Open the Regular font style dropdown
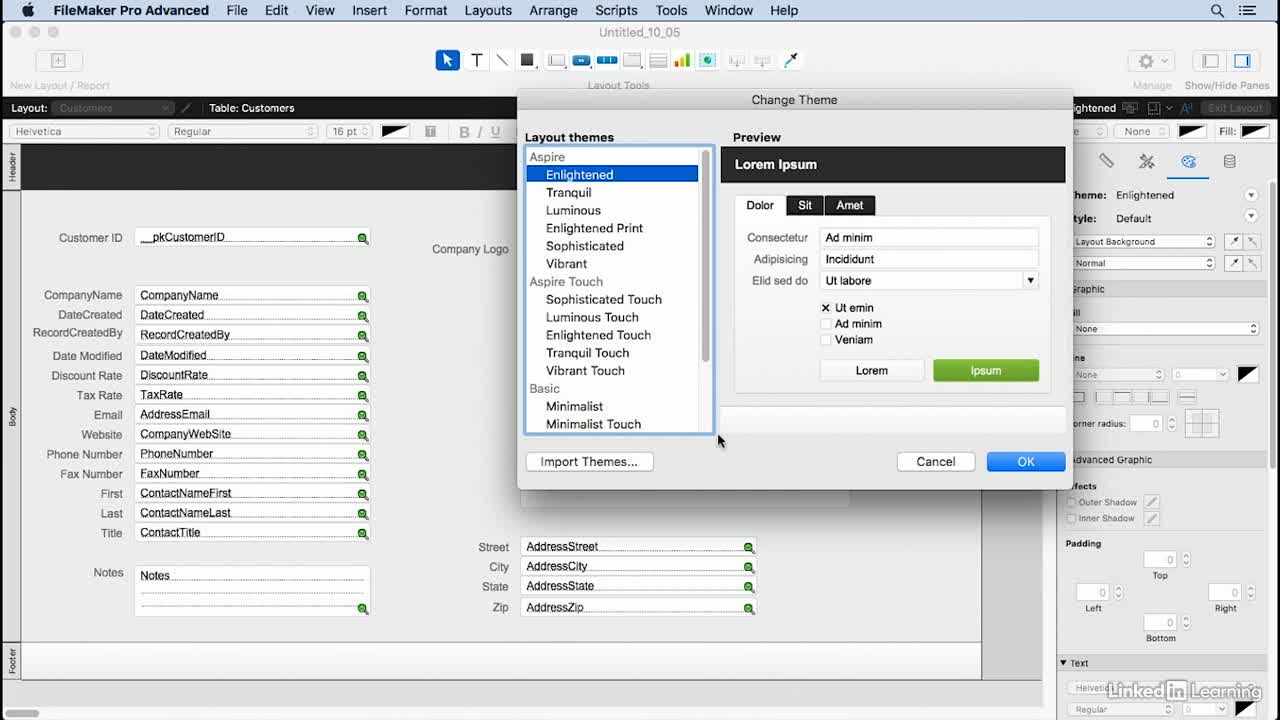 [243, 132]
